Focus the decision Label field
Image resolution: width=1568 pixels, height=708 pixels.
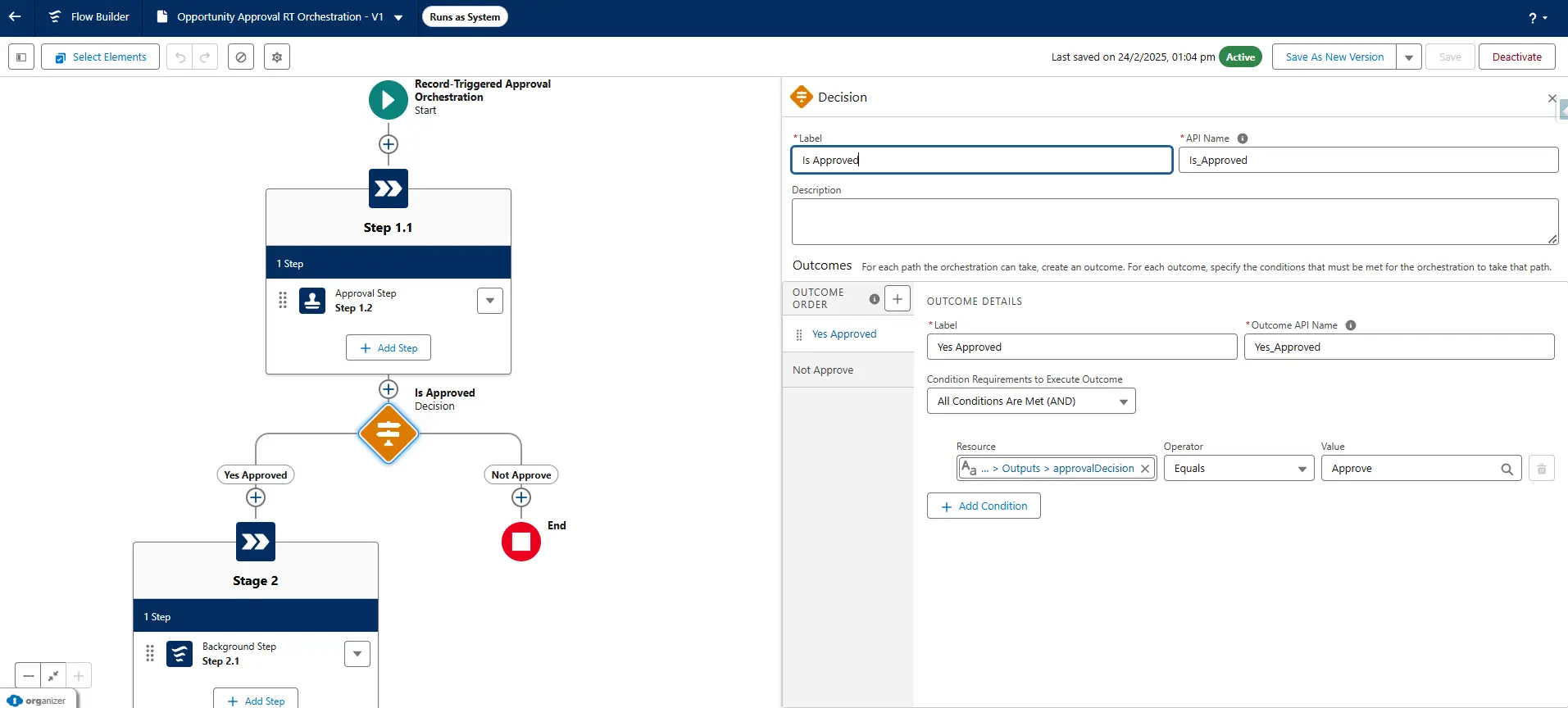coord(982,161)
